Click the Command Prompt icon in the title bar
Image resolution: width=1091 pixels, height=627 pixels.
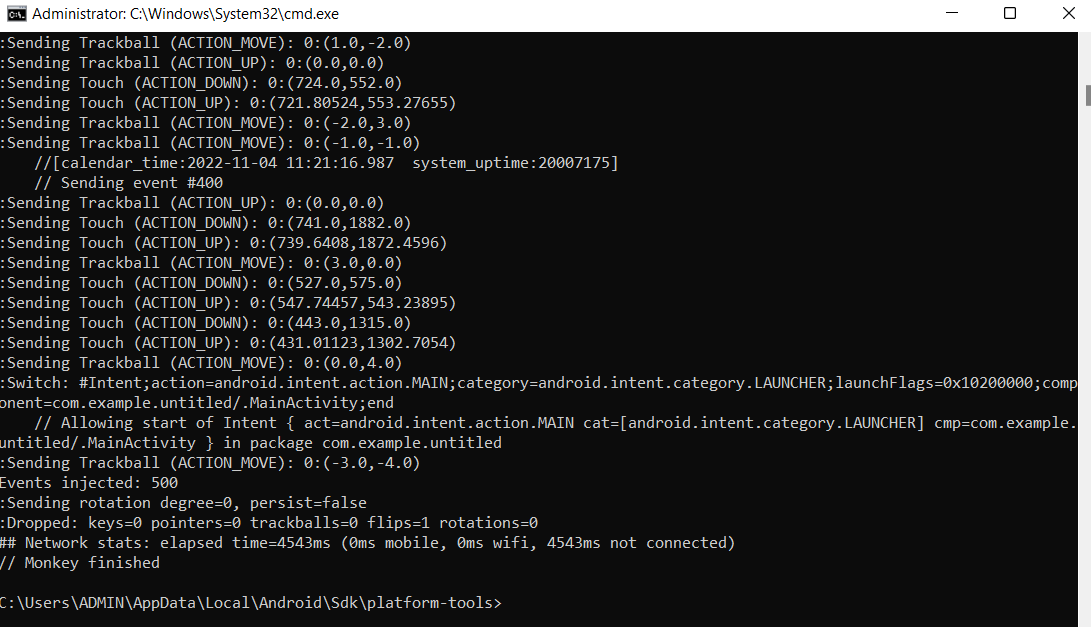[14, 13]
